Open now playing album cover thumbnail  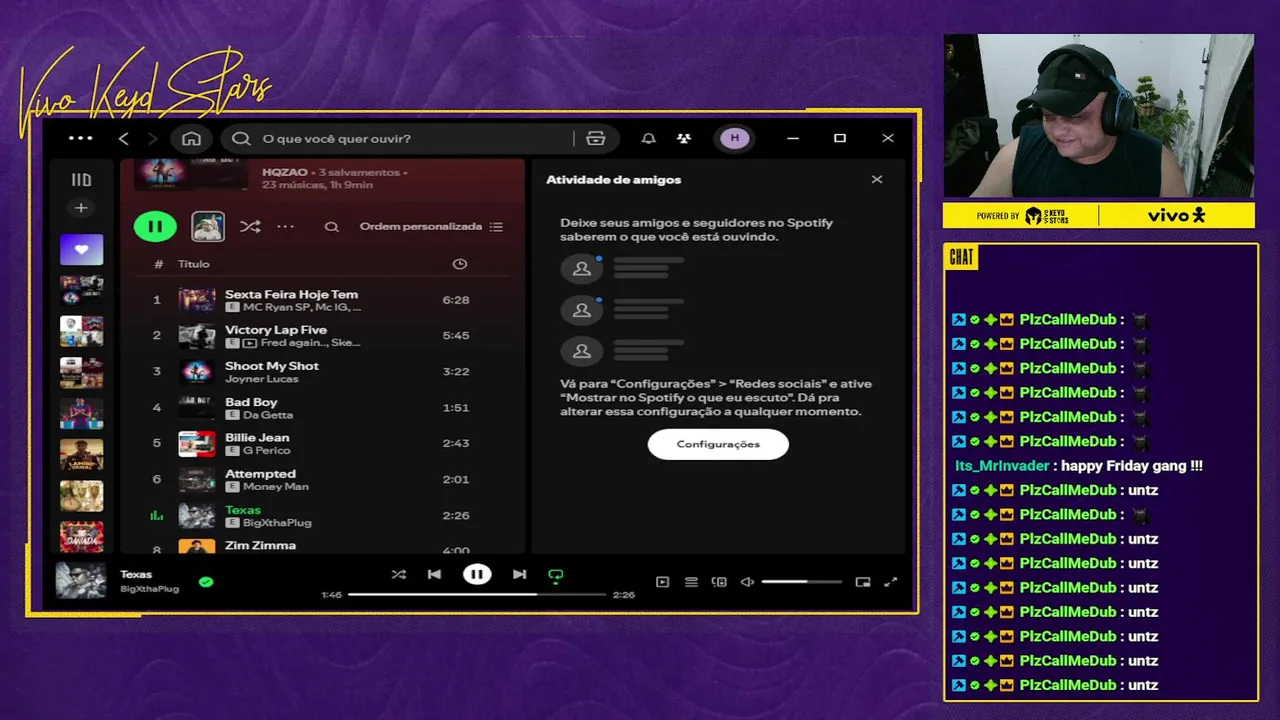(81, 581)
